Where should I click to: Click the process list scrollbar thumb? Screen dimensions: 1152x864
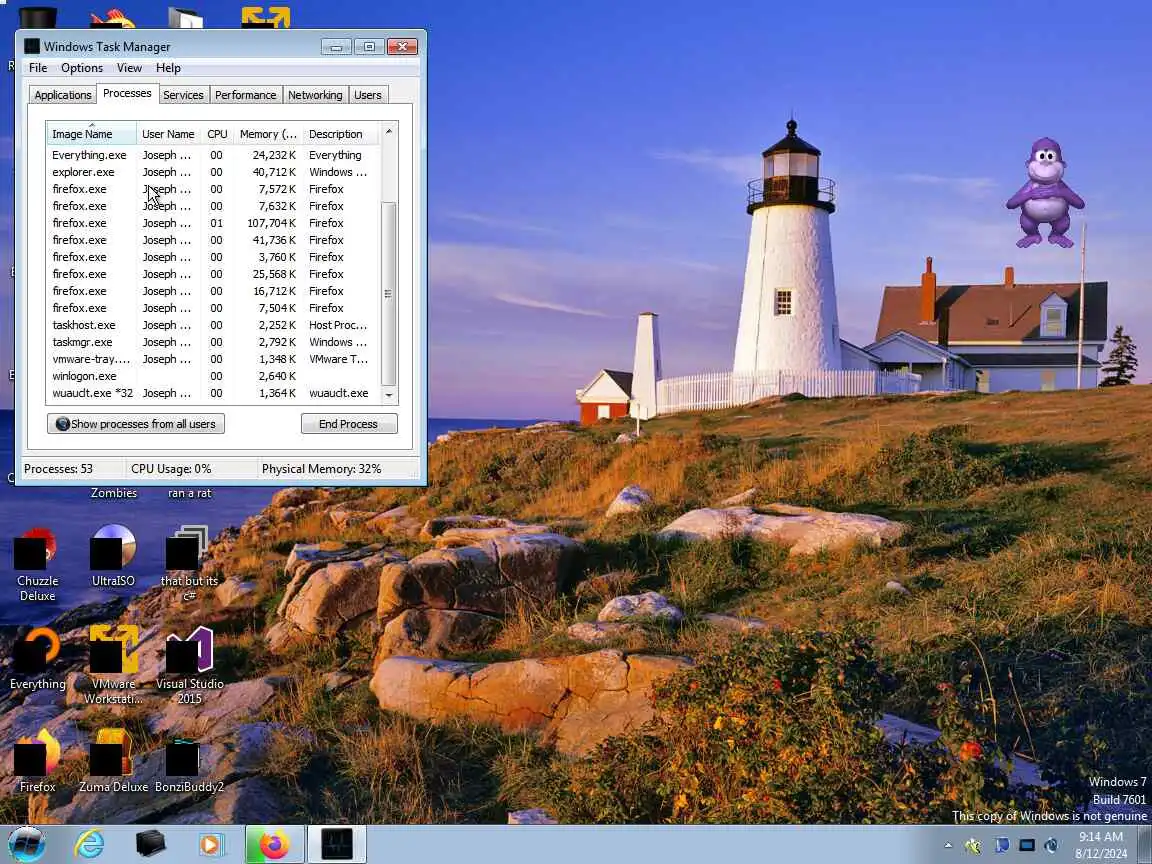point(389,293)
